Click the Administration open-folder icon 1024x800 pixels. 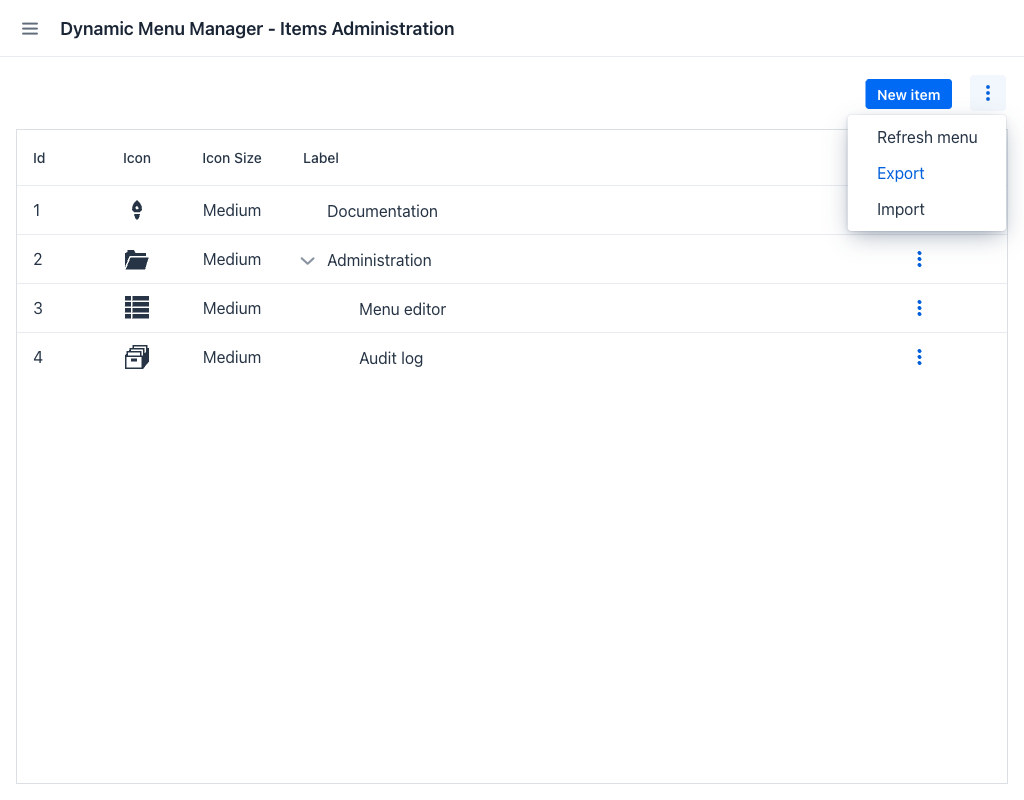tap(136, 260)
